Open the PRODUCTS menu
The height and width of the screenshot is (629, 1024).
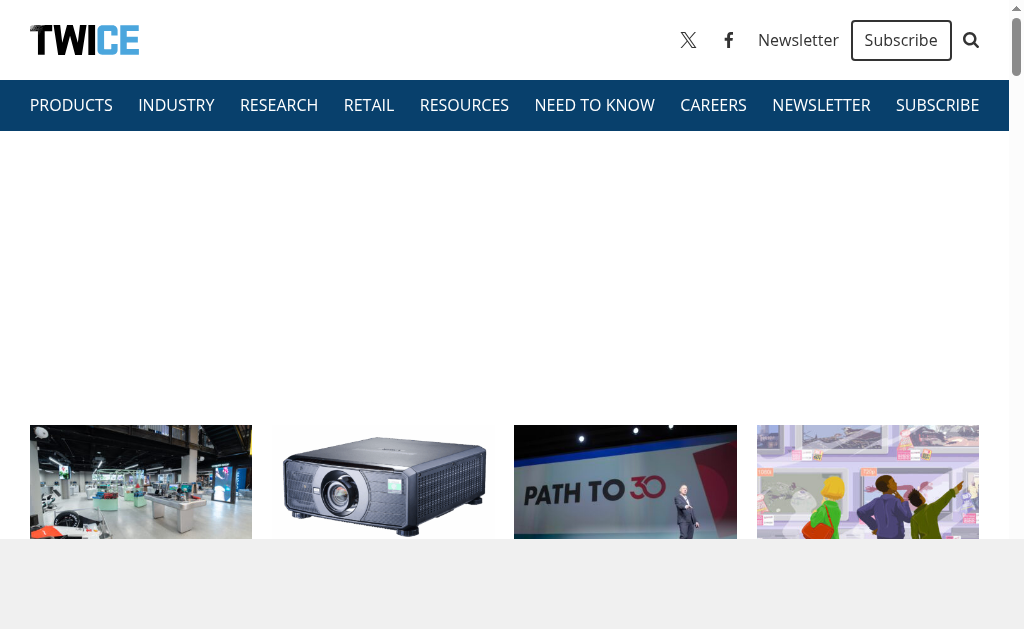pos(71,105)
